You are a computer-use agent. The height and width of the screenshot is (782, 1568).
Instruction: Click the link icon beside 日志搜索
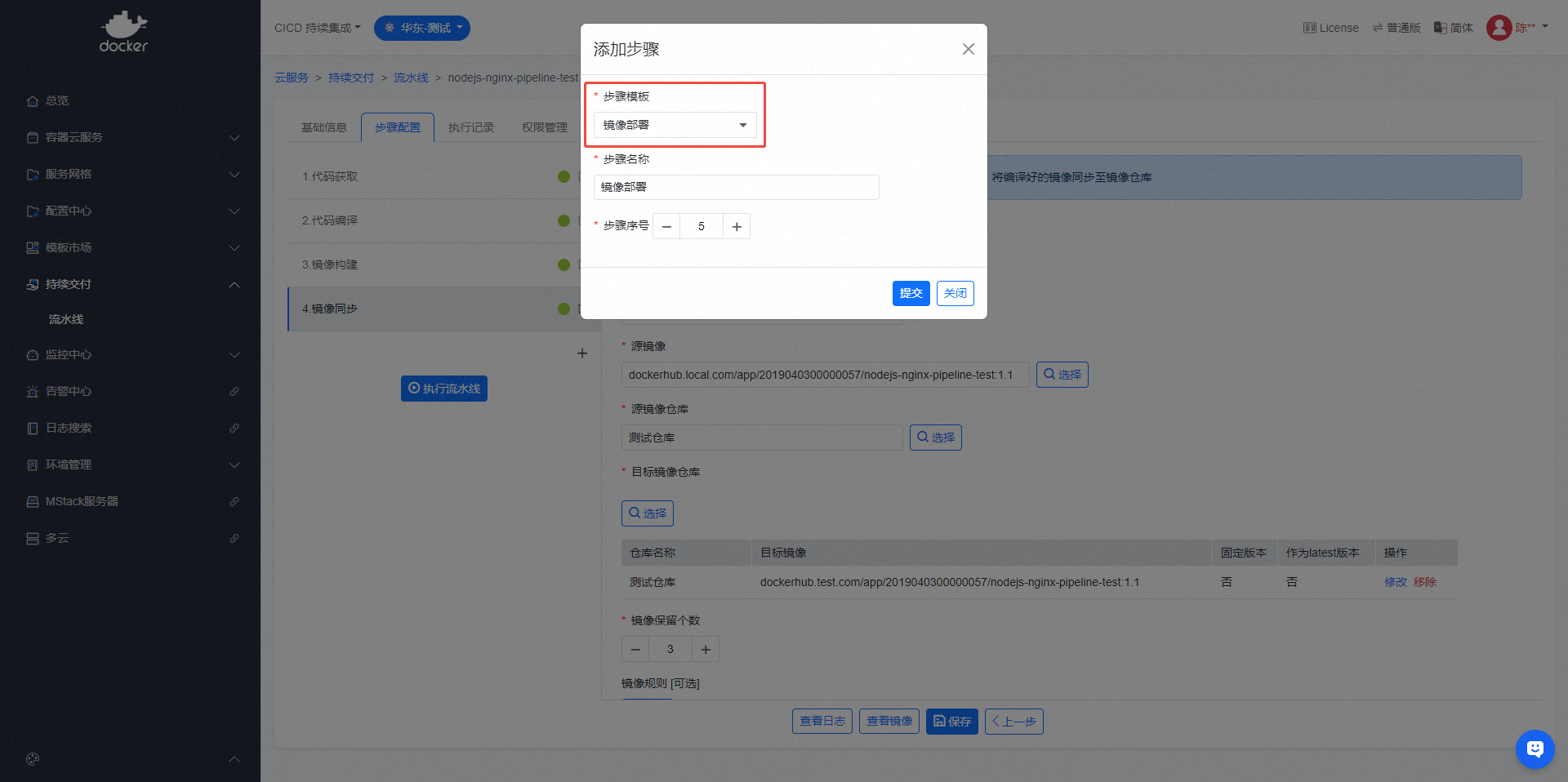click(x=234, y=429)
